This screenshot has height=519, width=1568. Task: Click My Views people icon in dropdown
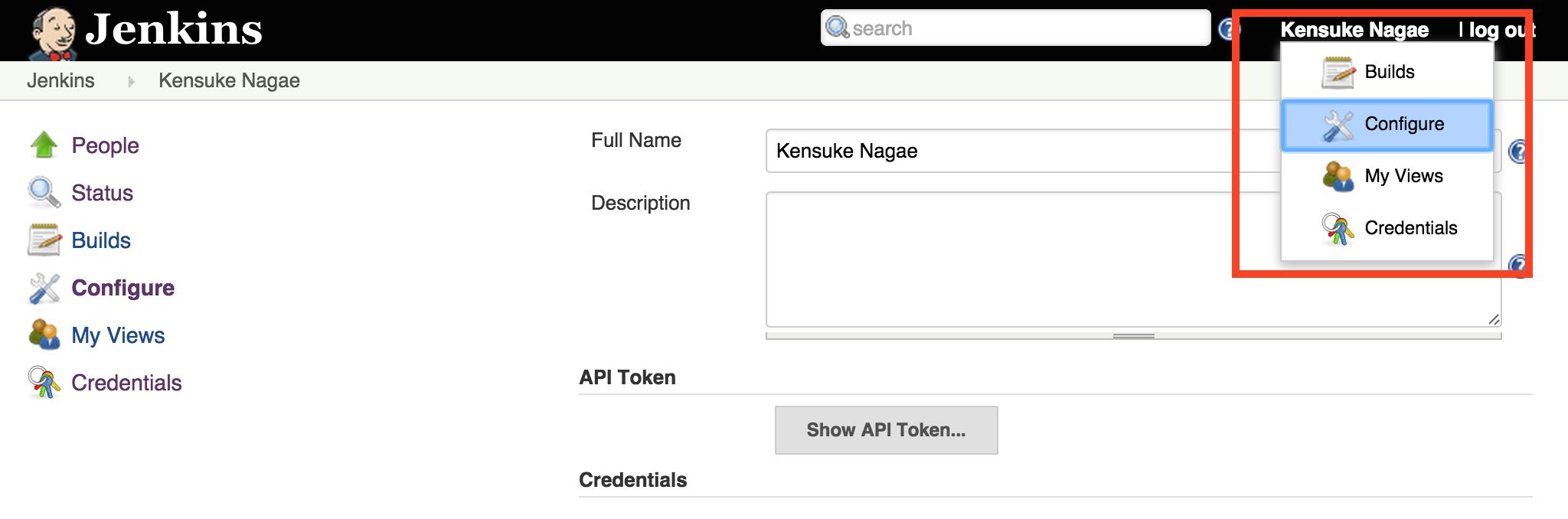pos(1338,176)
